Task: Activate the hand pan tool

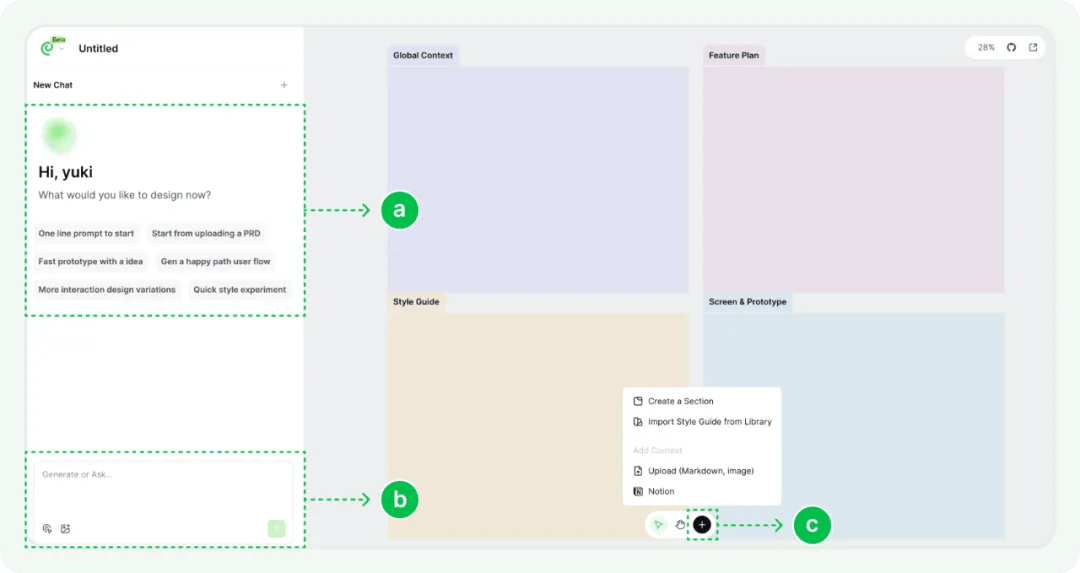Action: pos(680,524)
